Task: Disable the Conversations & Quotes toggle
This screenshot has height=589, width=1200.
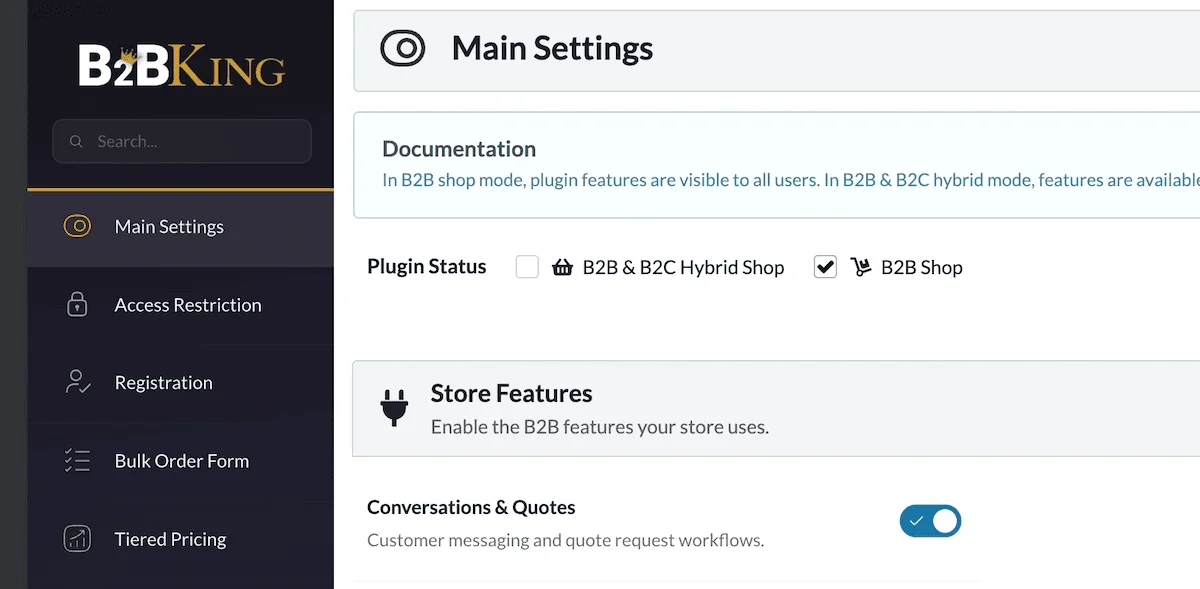Action: tap(930, 521)
